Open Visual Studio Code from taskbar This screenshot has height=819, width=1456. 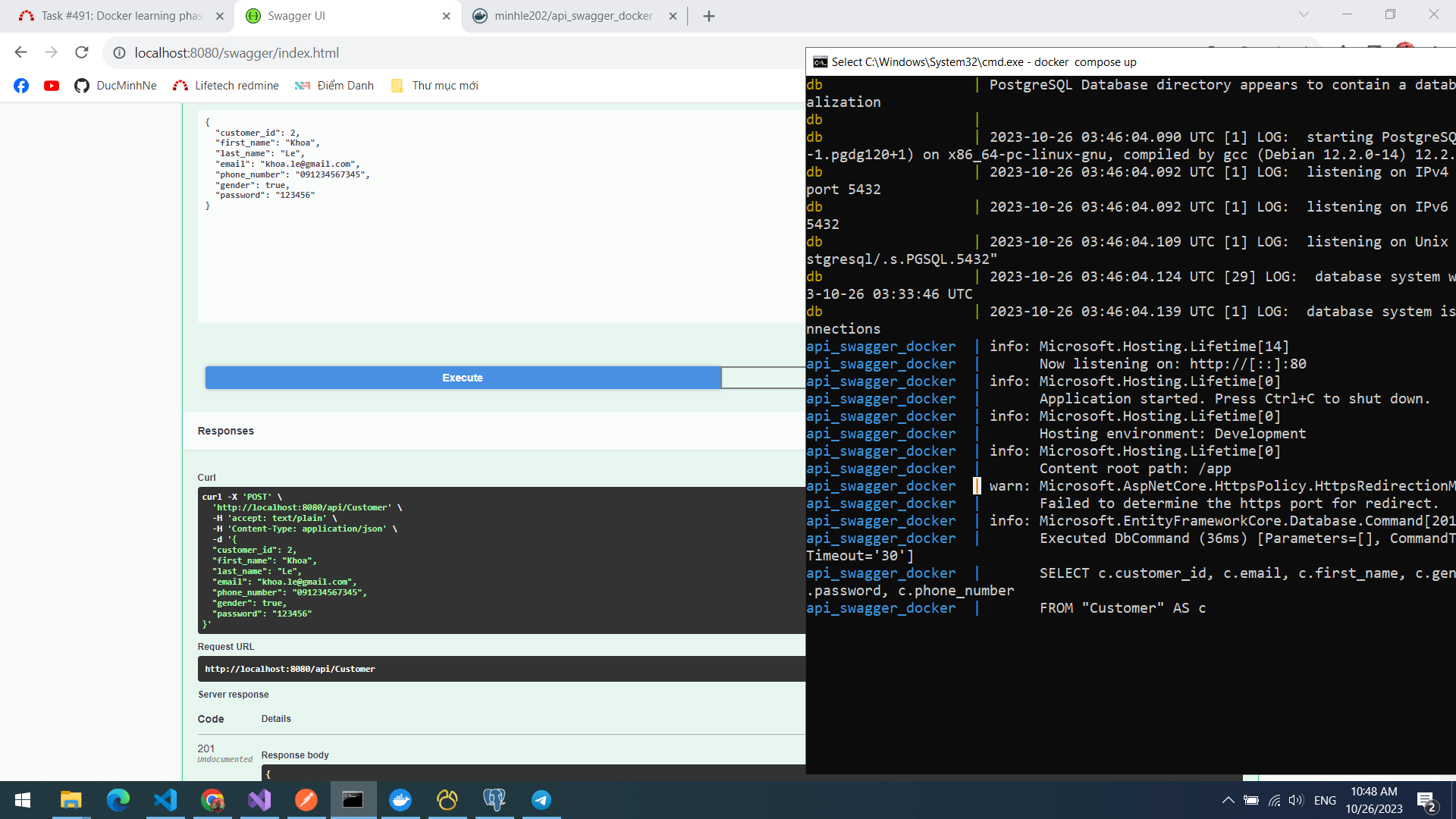point(165,800)
